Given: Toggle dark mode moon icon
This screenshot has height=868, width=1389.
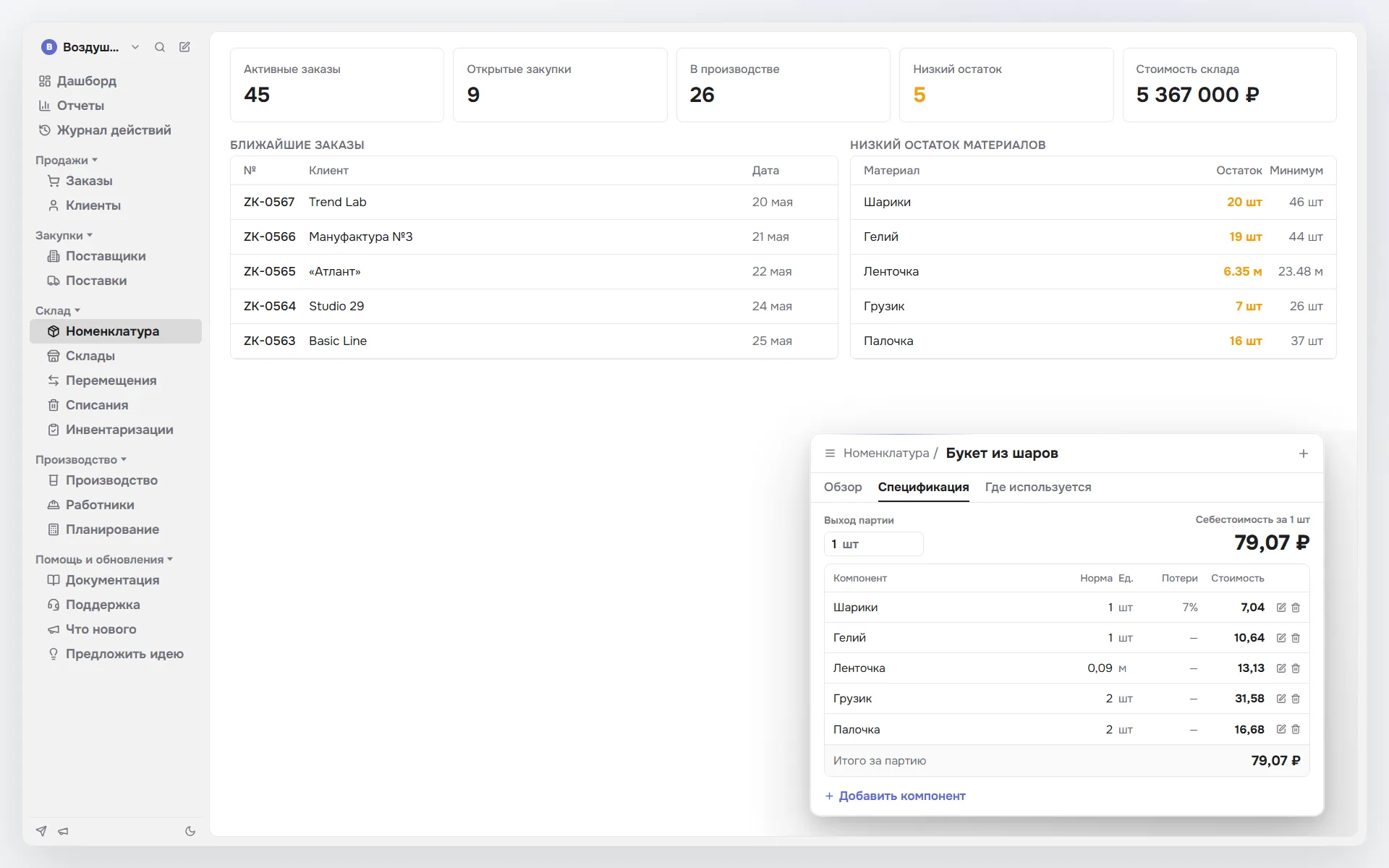Looking at the screenshot, I should click(x=190, y=831).
